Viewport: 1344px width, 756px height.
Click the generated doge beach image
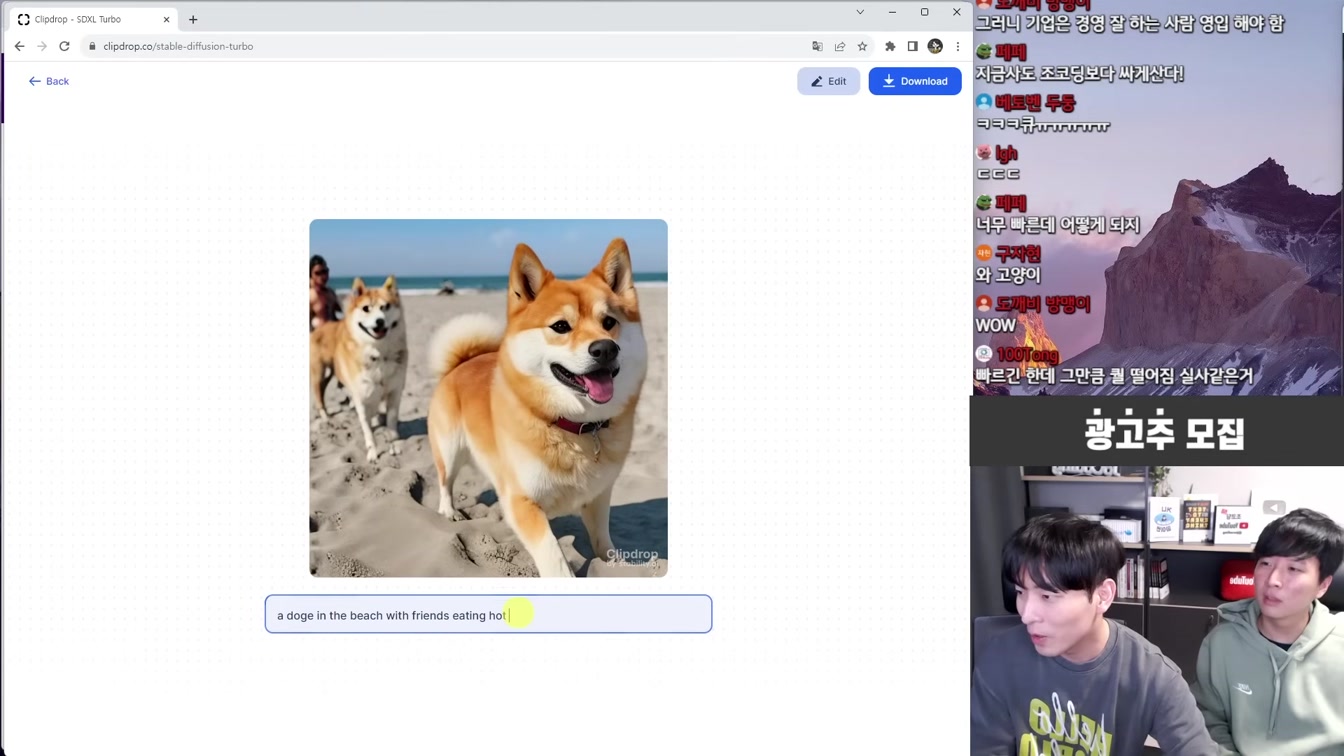click(488, 398)
